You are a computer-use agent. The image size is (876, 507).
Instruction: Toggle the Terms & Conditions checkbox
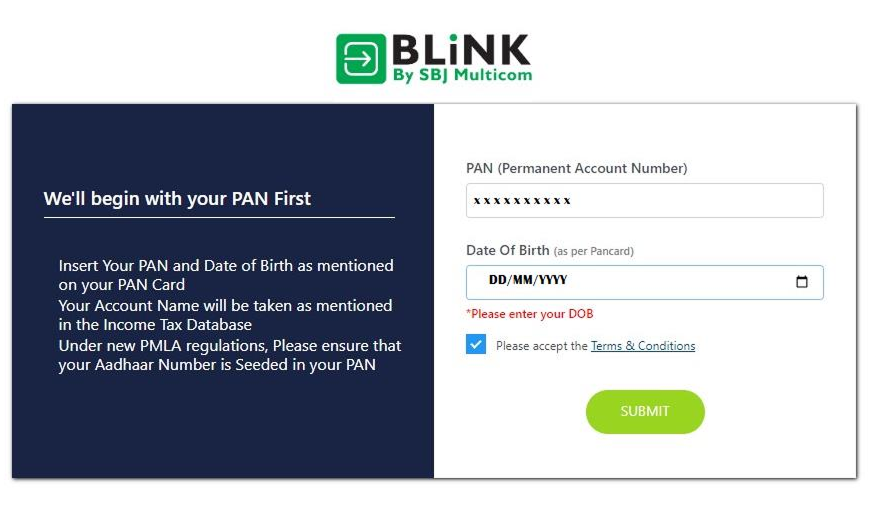tap(476, 345)
